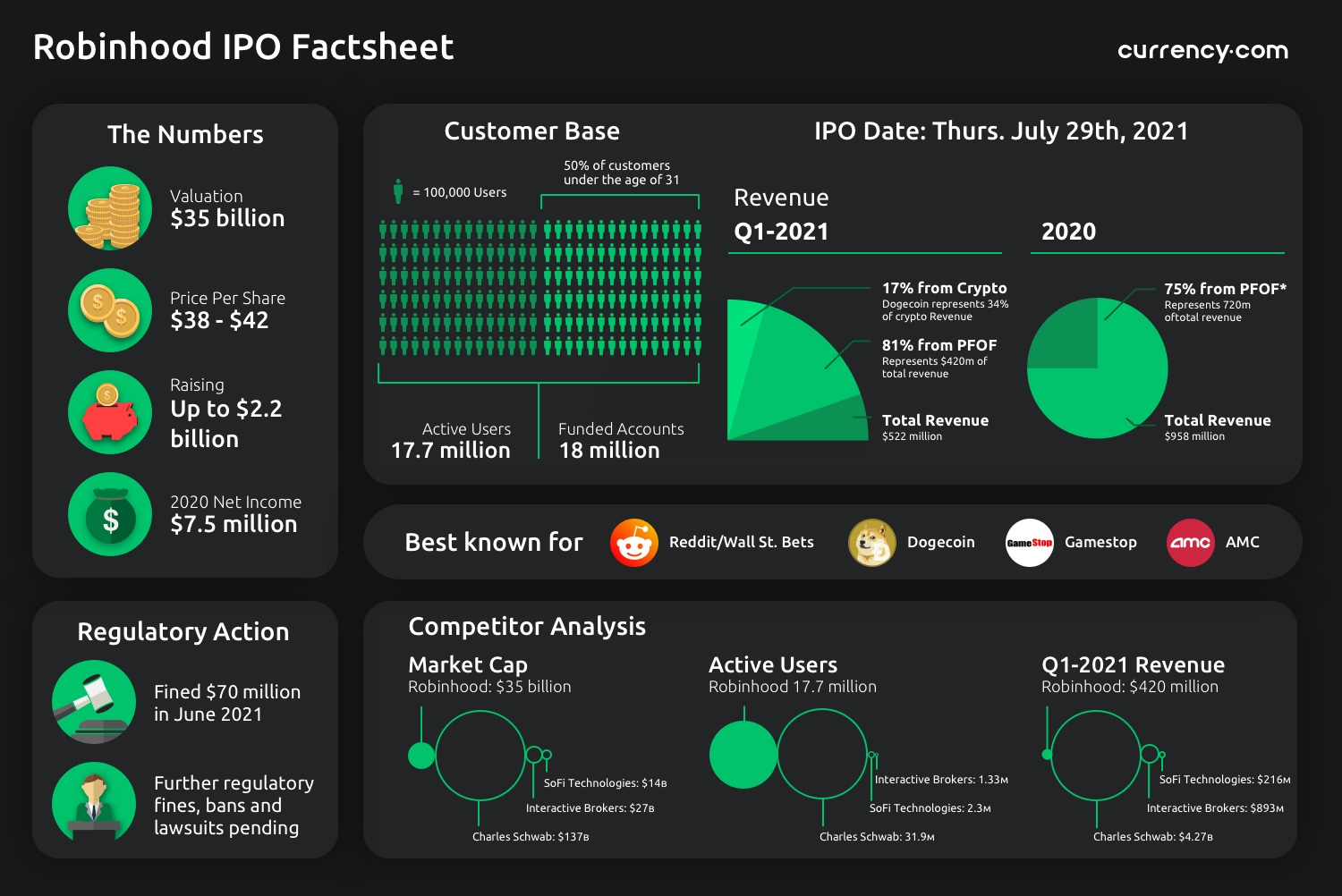
Task: Click the Market Cap section heading
Action: 468,664
